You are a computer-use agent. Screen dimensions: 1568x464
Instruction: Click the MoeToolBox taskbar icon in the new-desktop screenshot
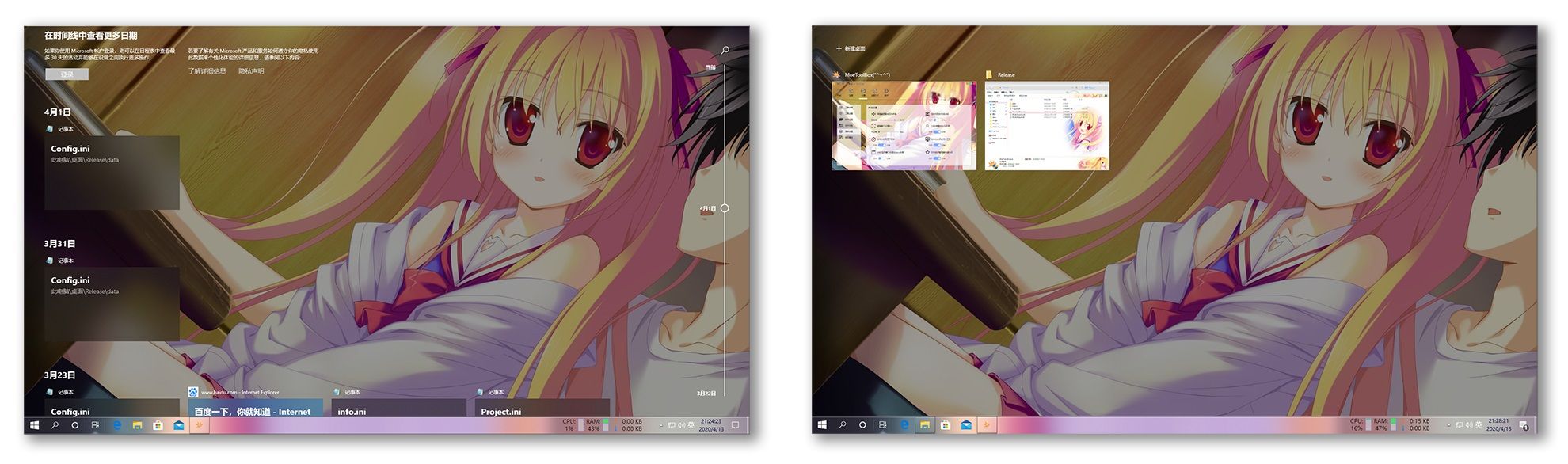pyautogui.click(x=987, y=425)
